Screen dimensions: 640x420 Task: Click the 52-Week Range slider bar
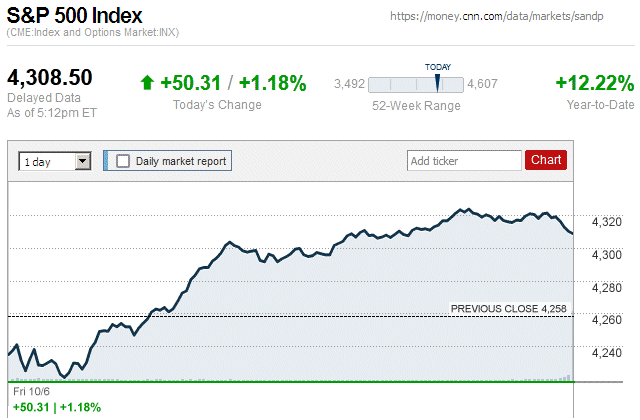[x=416, y=85]
